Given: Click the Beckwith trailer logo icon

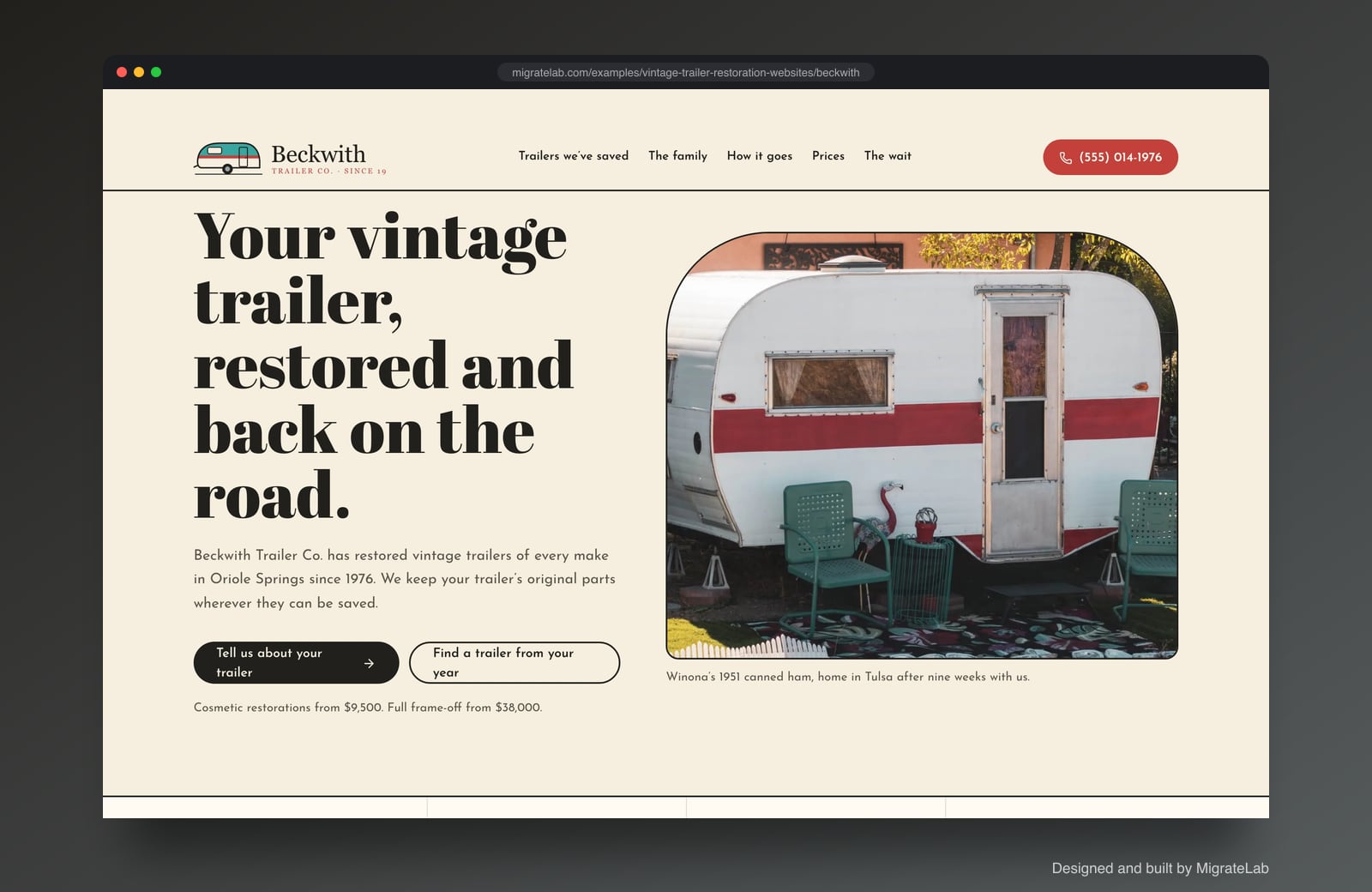Looking at the screenshot, I should pos(227,158).
